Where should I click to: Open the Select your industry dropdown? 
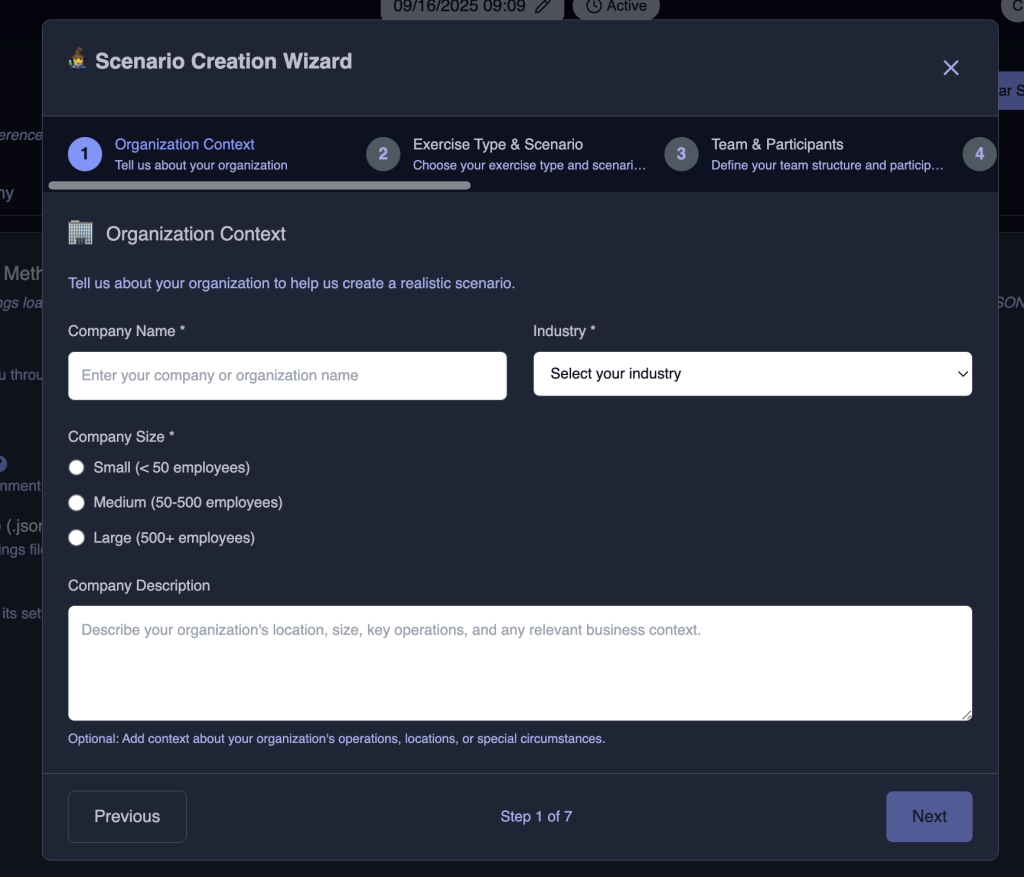(752, 374)
